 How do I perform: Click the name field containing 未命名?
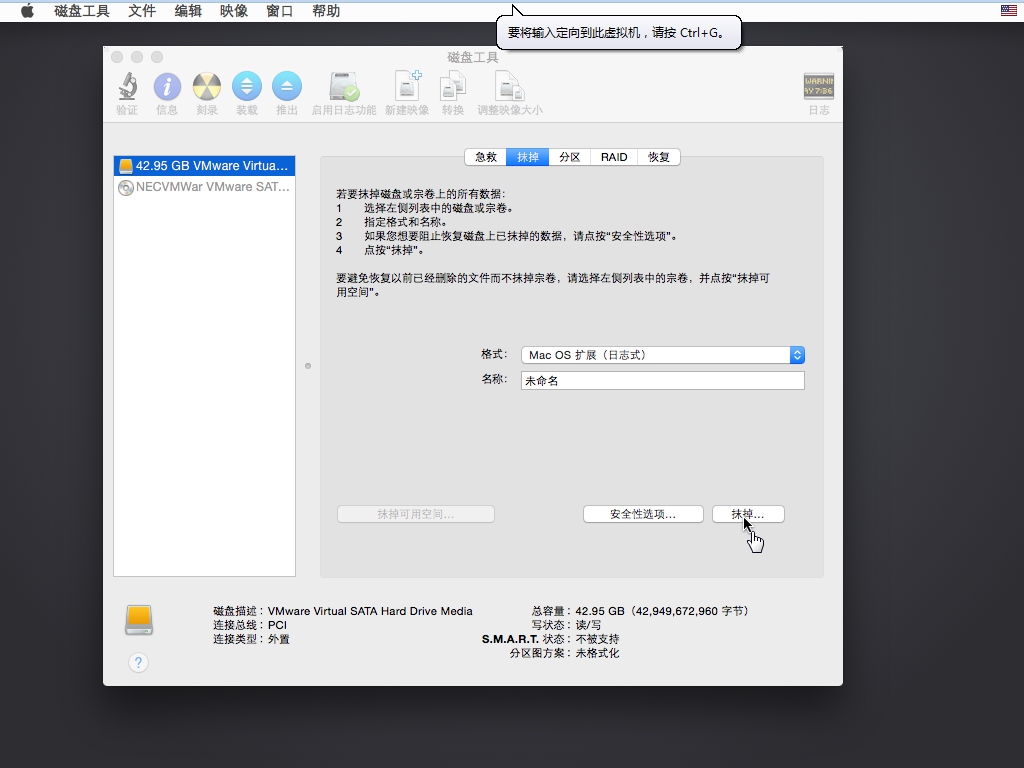tap(663, 381)
